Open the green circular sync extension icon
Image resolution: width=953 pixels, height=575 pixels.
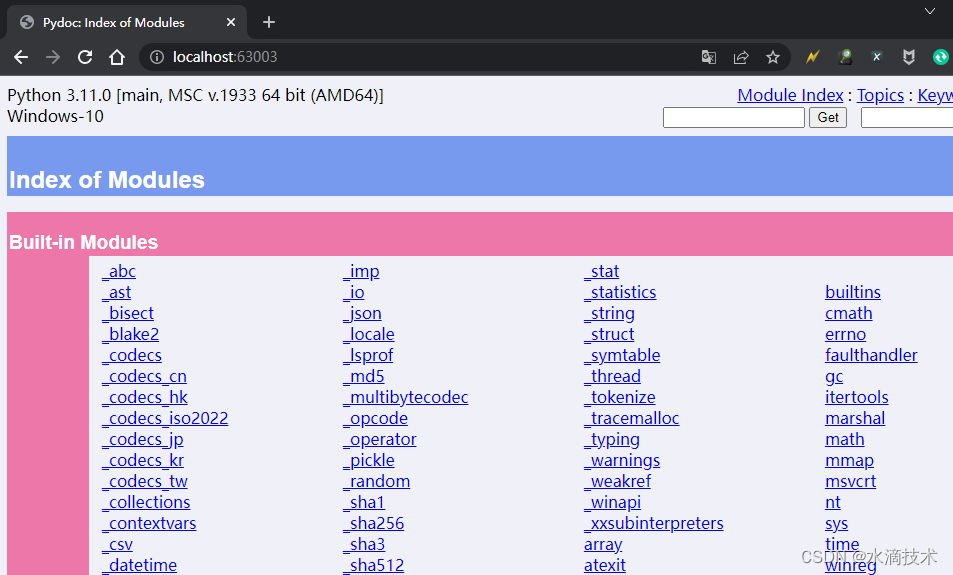point(941,57)
